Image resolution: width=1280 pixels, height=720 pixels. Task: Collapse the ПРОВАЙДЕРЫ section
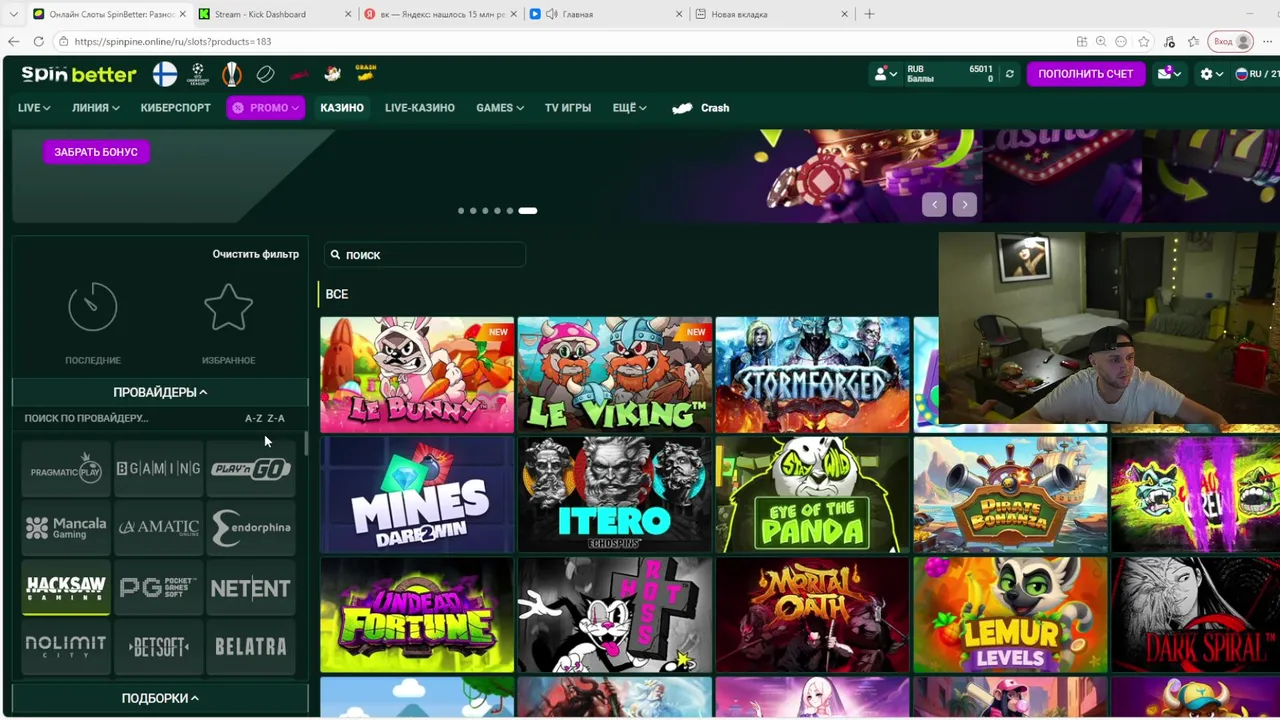(160, 392)
